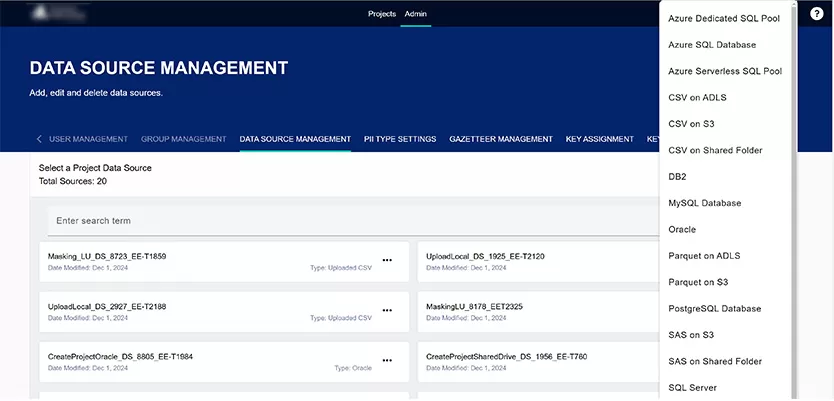Viewport: 834px width, 401px height.
Task: Open the Group Management tab
Action: coord(183,139)
